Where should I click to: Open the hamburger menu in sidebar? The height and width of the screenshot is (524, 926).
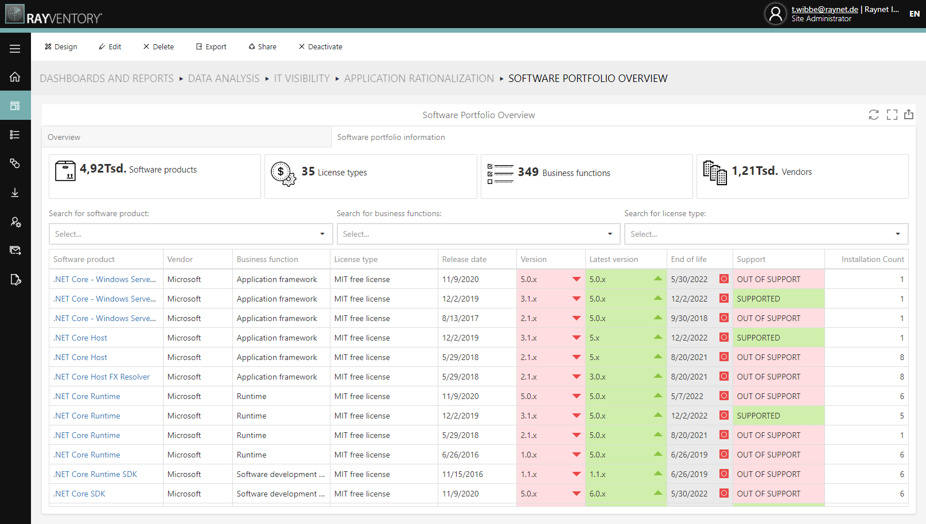(15, 48)
